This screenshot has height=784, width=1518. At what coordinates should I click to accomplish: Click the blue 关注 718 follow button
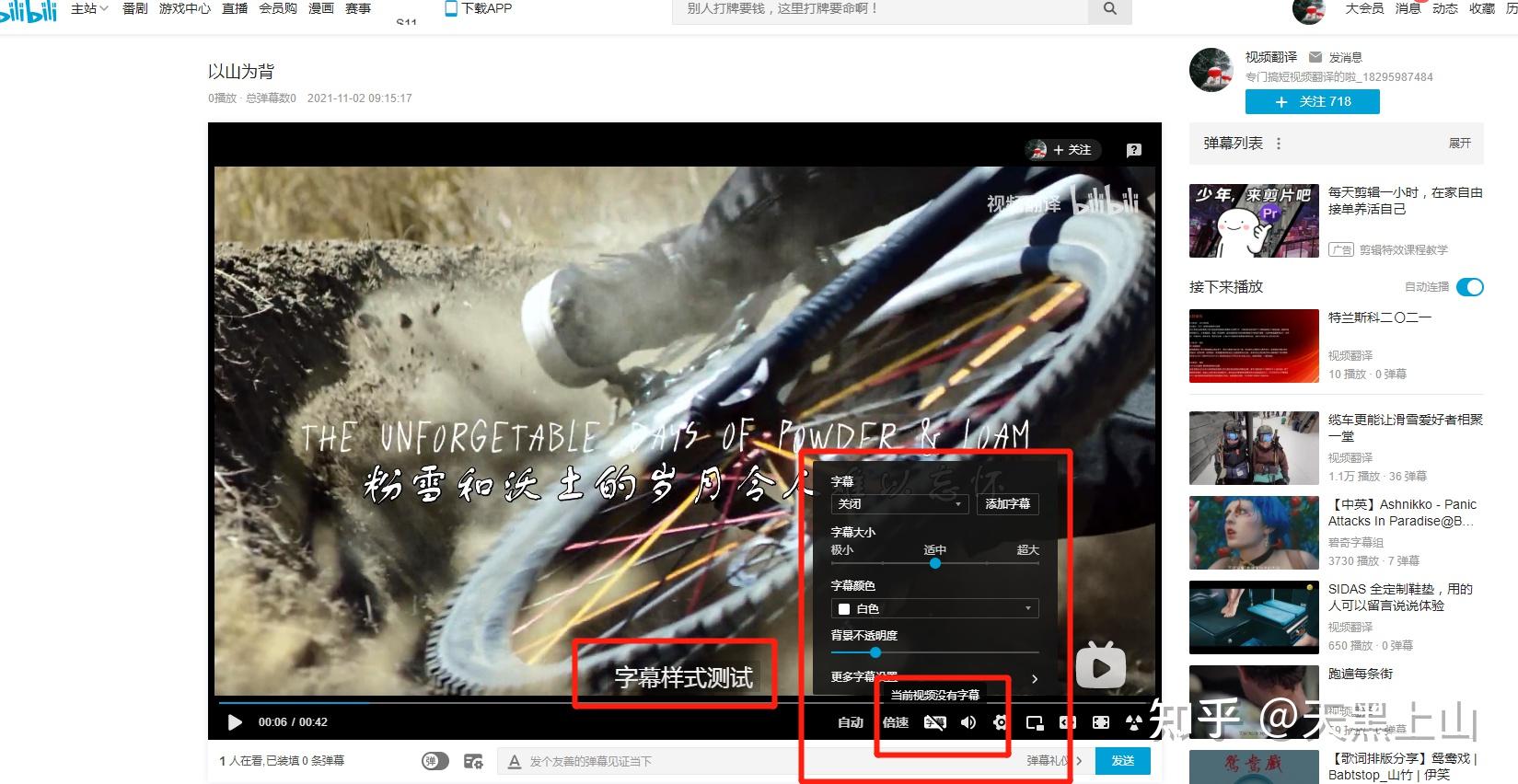point(1313,102)
